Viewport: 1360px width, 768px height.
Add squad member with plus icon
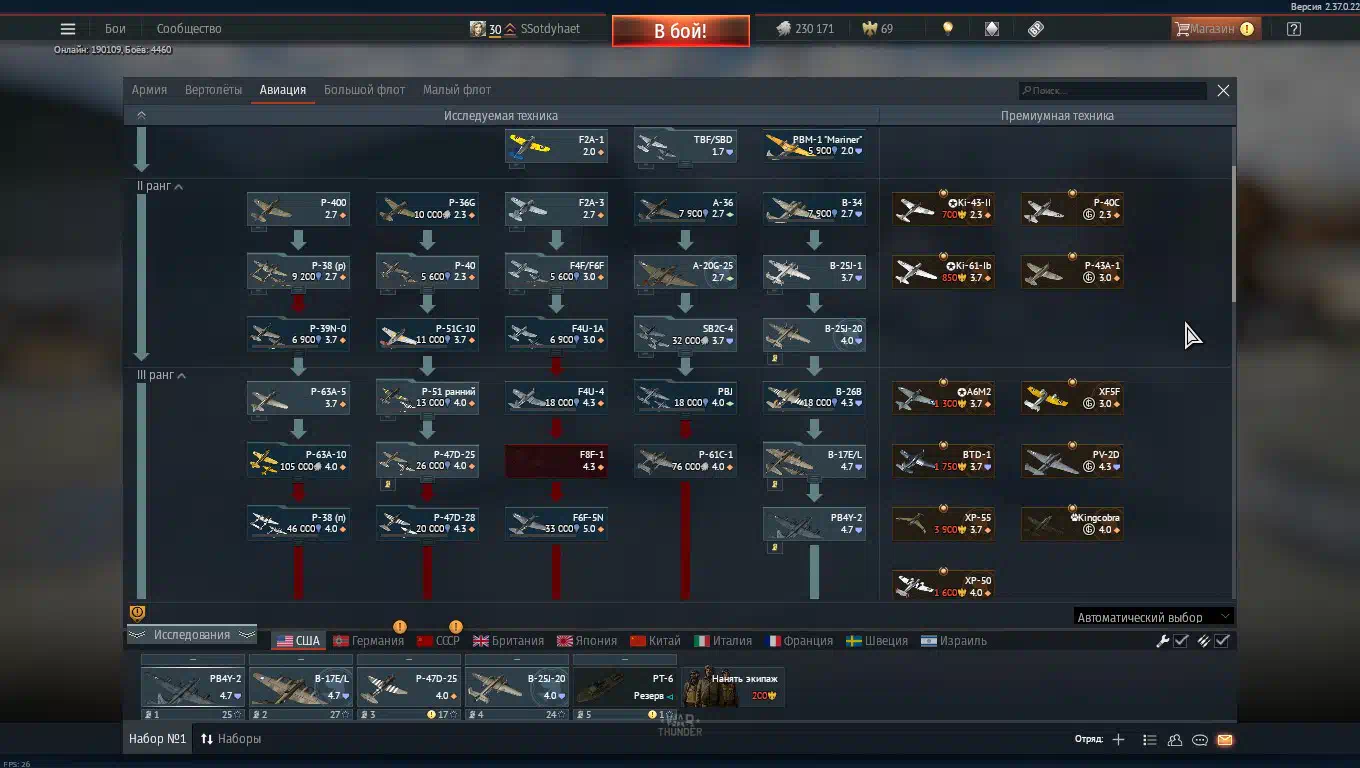pos(1118,740)
